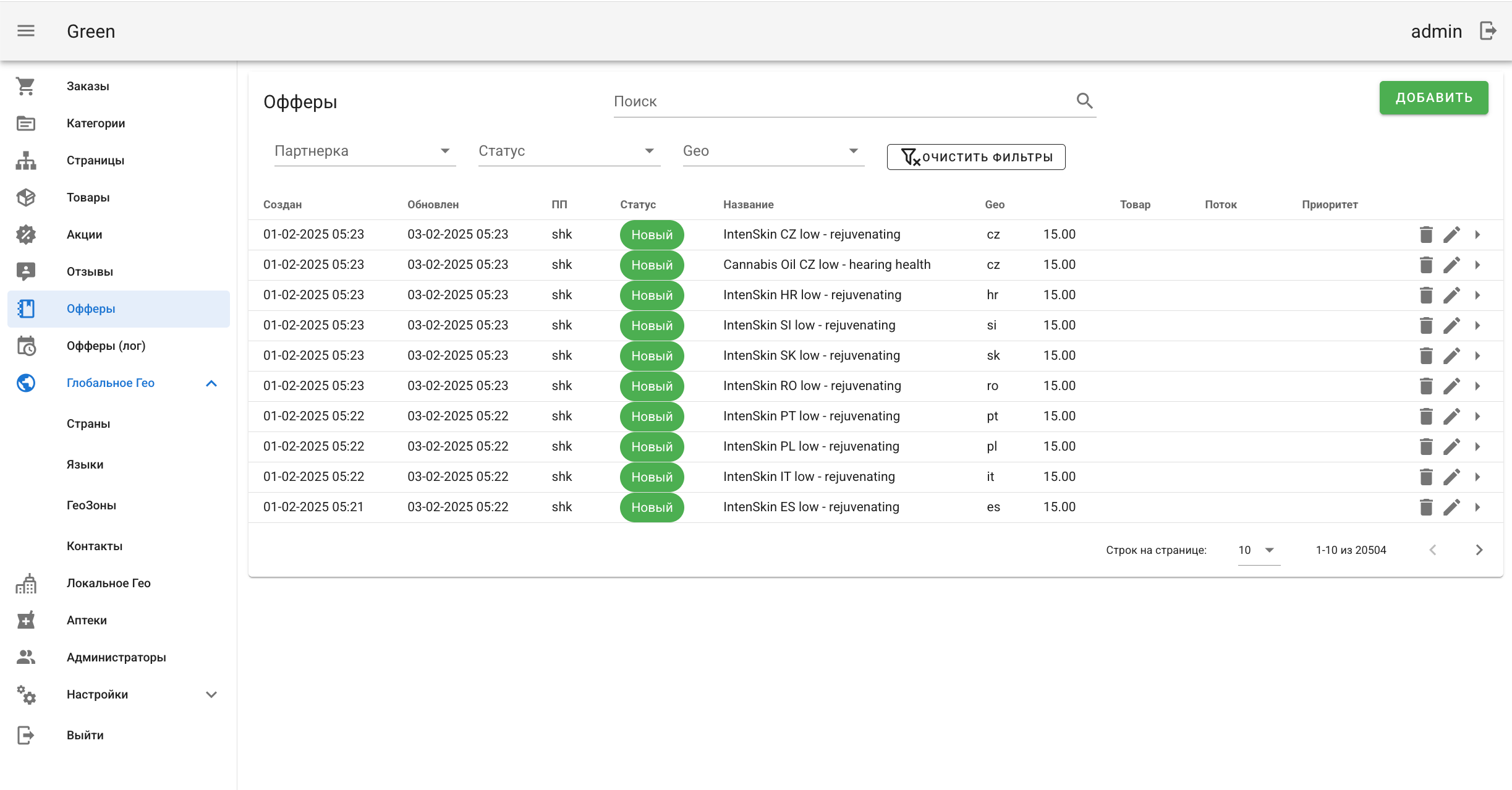1512x790 pixels.
Task: Delete the IntenSkin ES low offer
Action: [x=1426, y=508]
